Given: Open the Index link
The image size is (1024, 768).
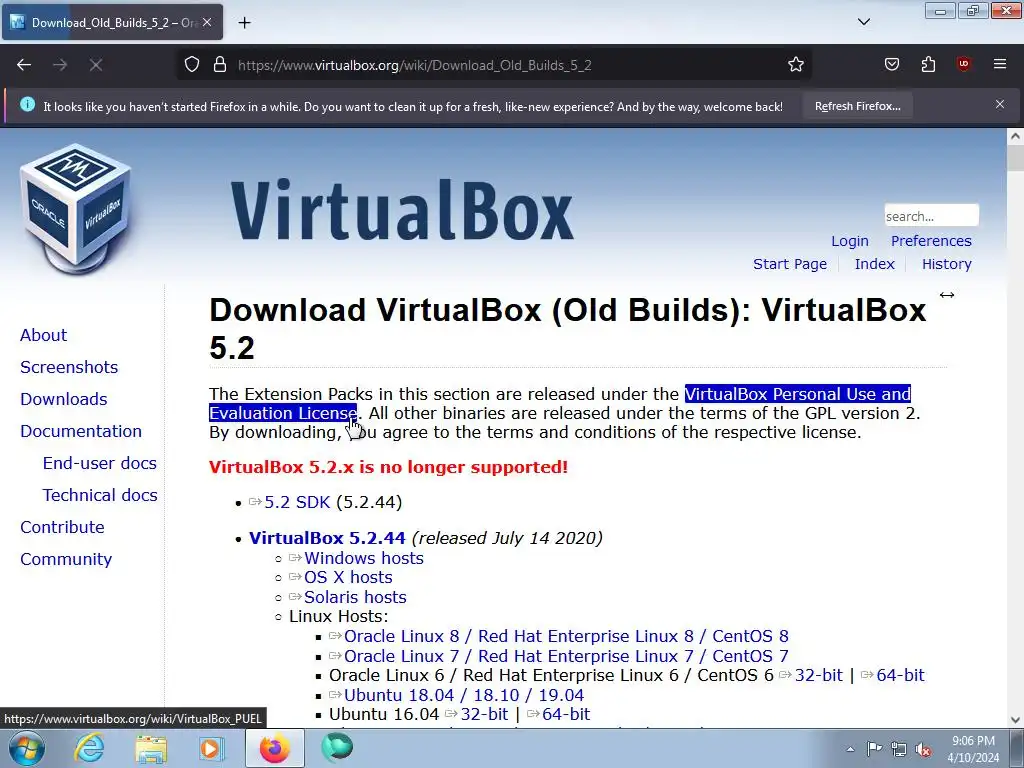Looking at the screenshot, I should pyautogui.click(x=874, y=264).
